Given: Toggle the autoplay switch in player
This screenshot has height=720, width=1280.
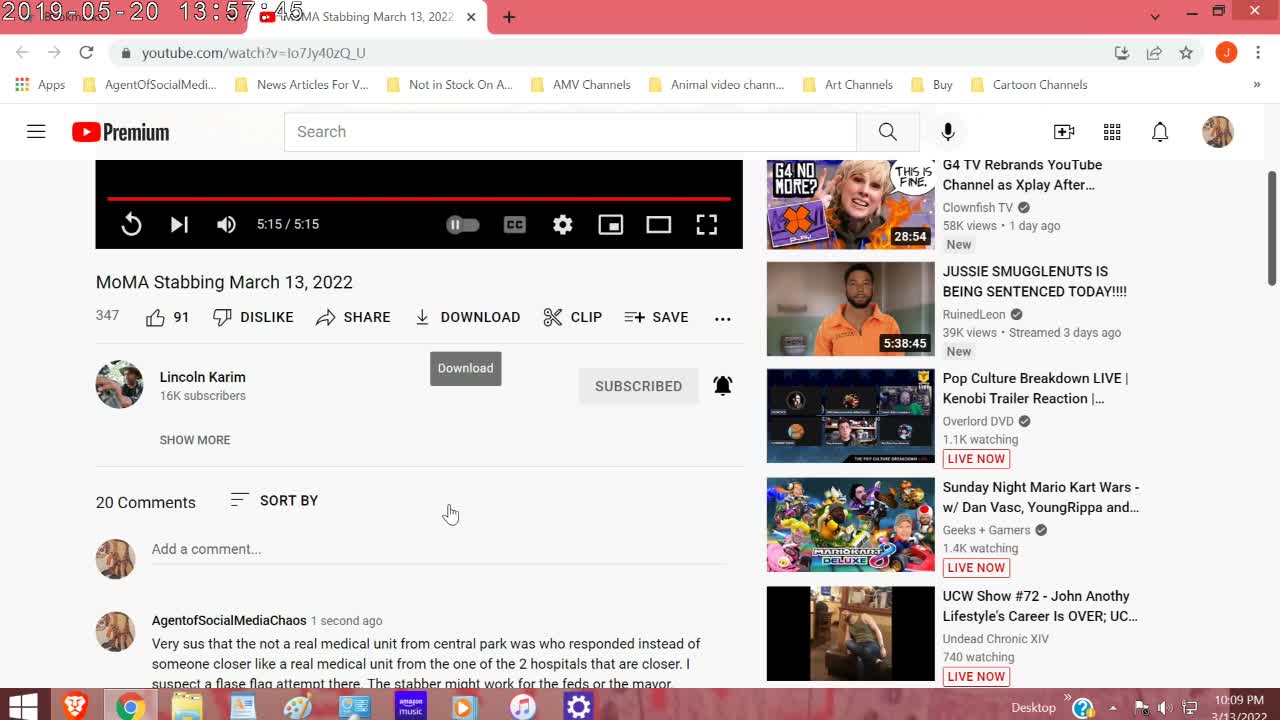Looking at the screenshot, I should click(463, 225).
